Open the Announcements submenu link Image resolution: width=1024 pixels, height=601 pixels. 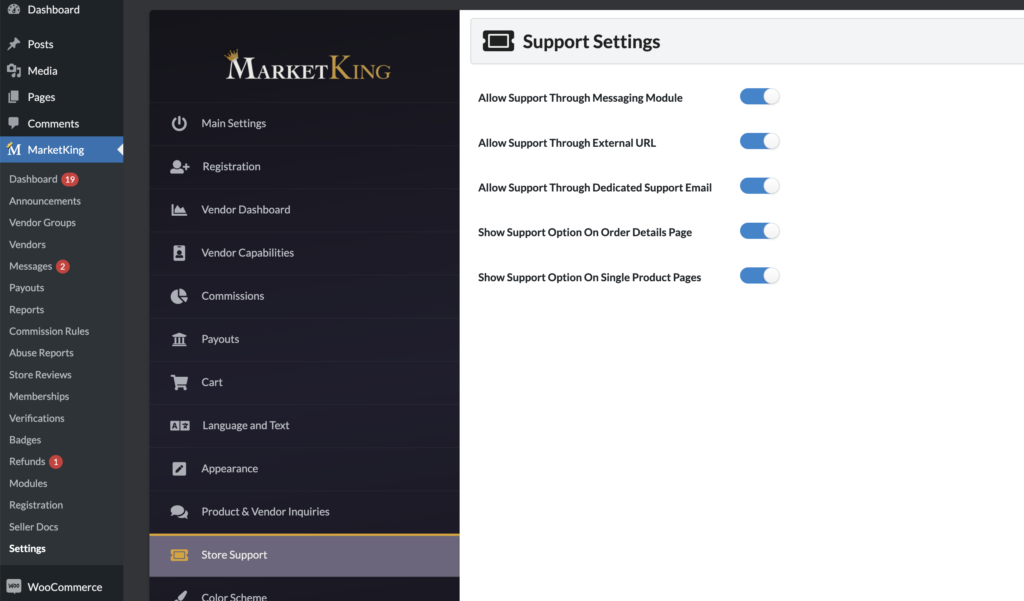(45, 201)
